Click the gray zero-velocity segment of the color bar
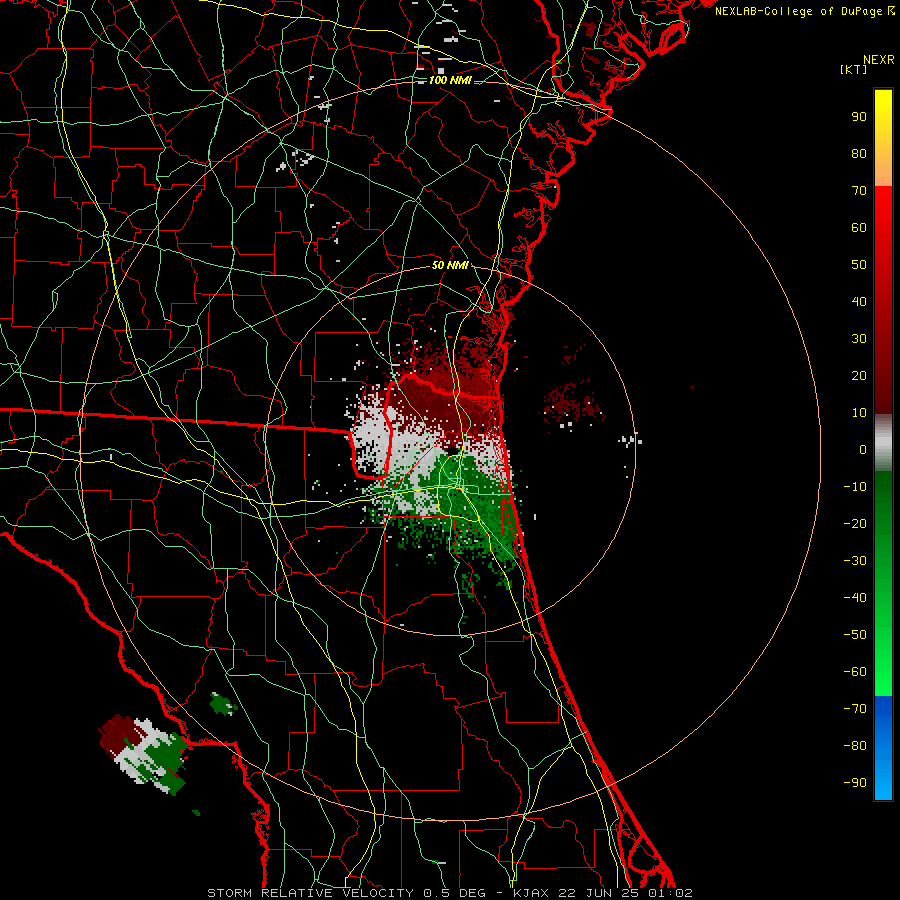900x900 pixels. click(883, 443)
